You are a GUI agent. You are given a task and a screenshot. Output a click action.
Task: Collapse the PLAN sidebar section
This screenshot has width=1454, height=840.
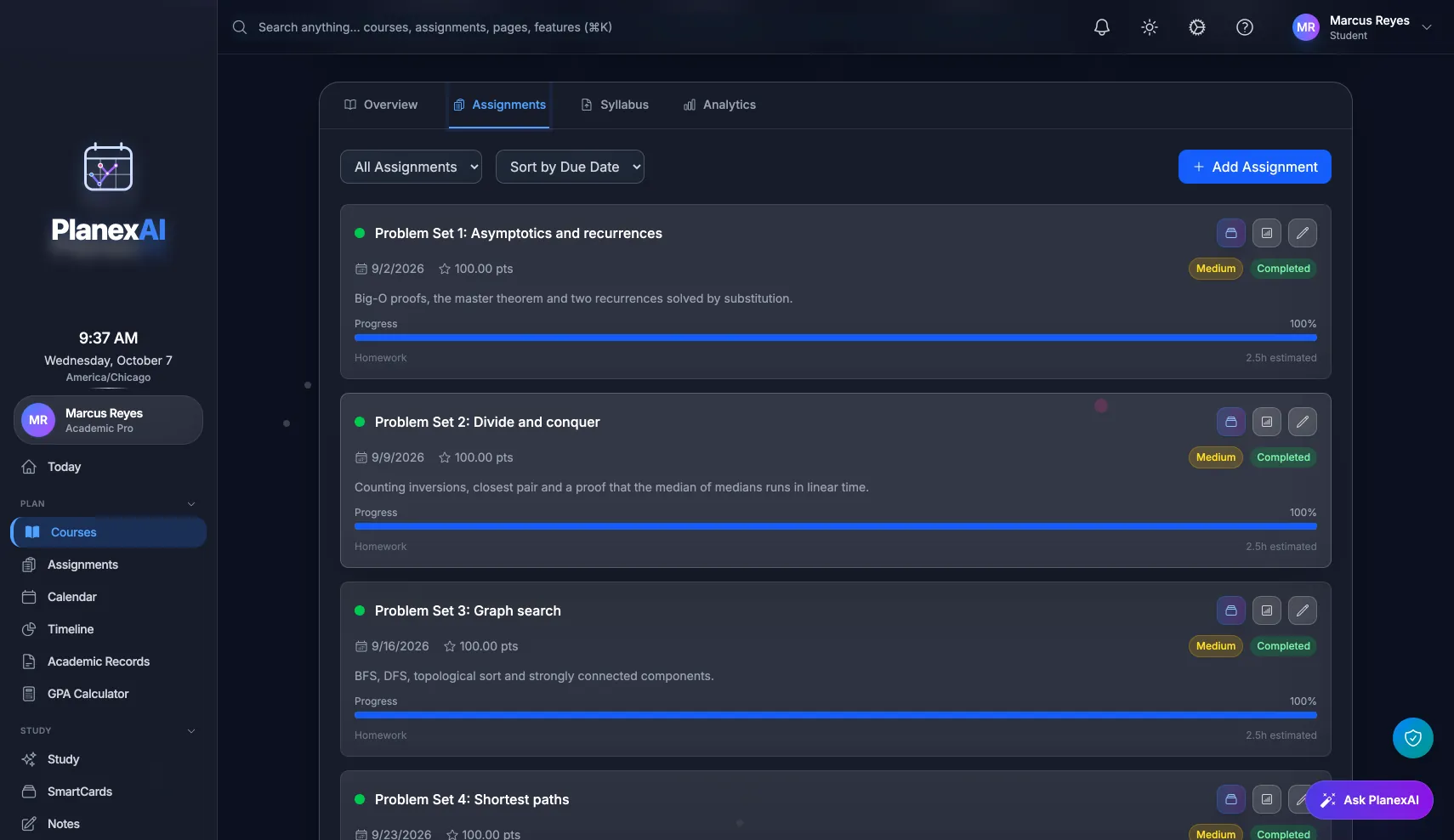(x=108, y=503)
